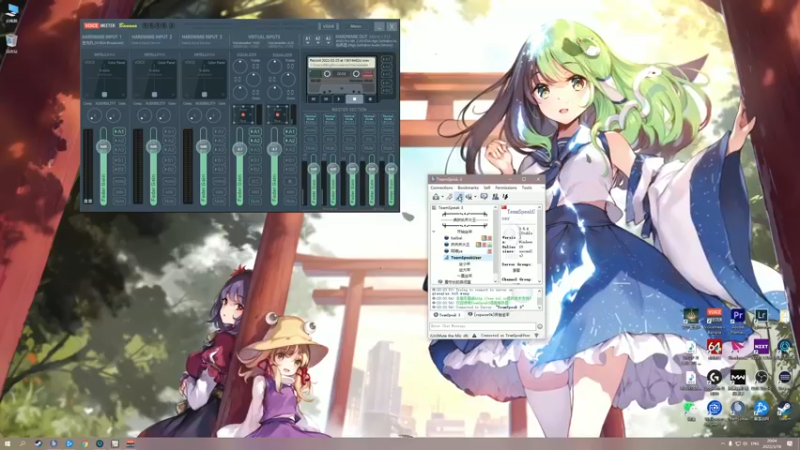Screen dimensions: 800x450
Task: Open the A1 hardware out dropdown
Action: click(x=308, y=40)
